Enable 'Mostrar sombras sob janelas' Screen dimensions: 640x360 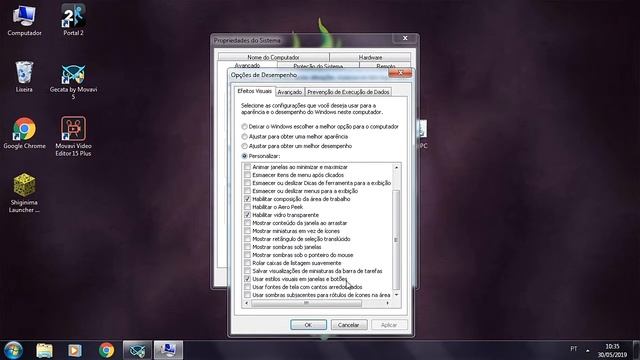(247, 247)
